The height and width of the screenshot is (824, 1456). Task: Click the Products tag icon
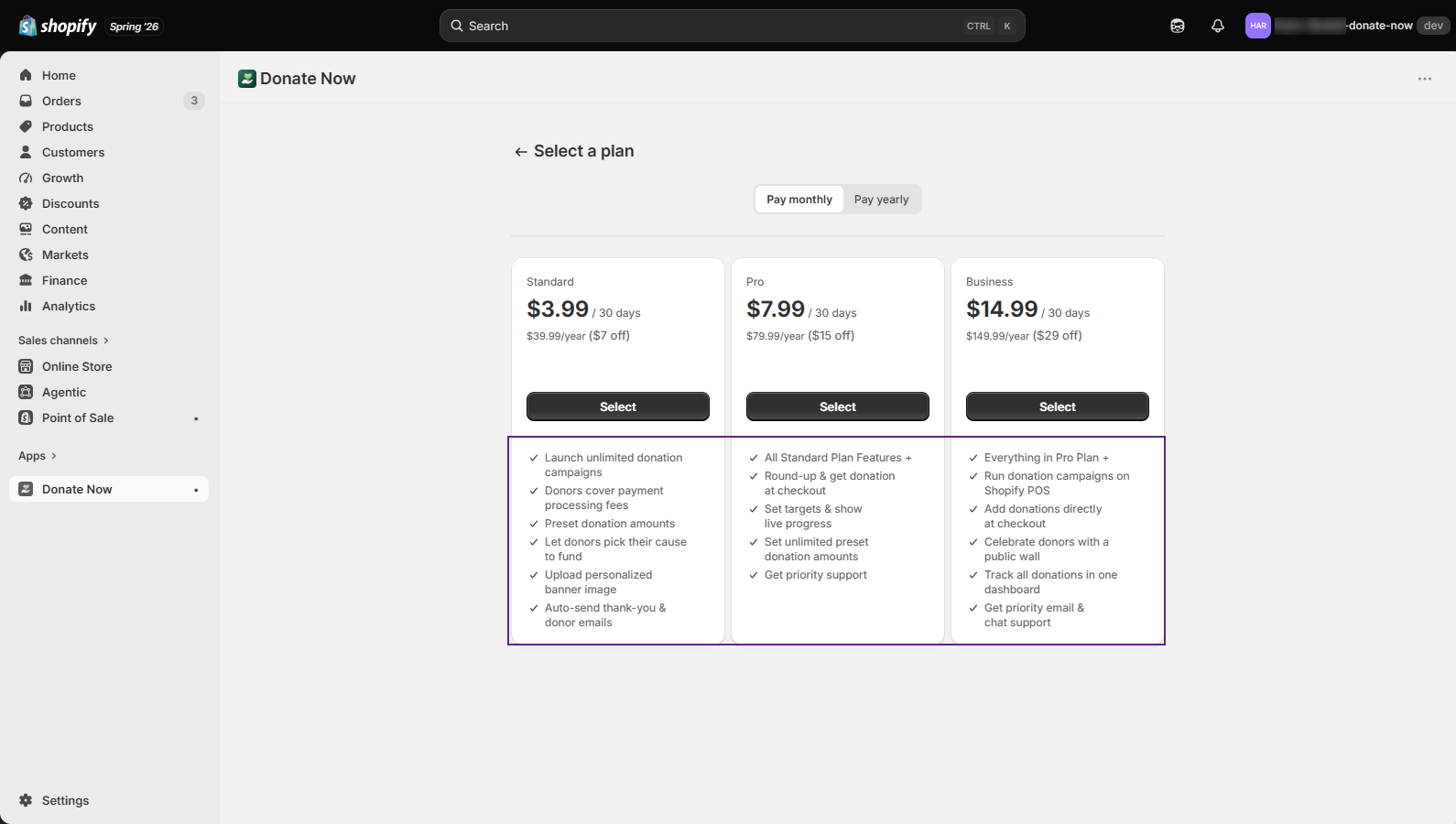click(x=26, y=126)
